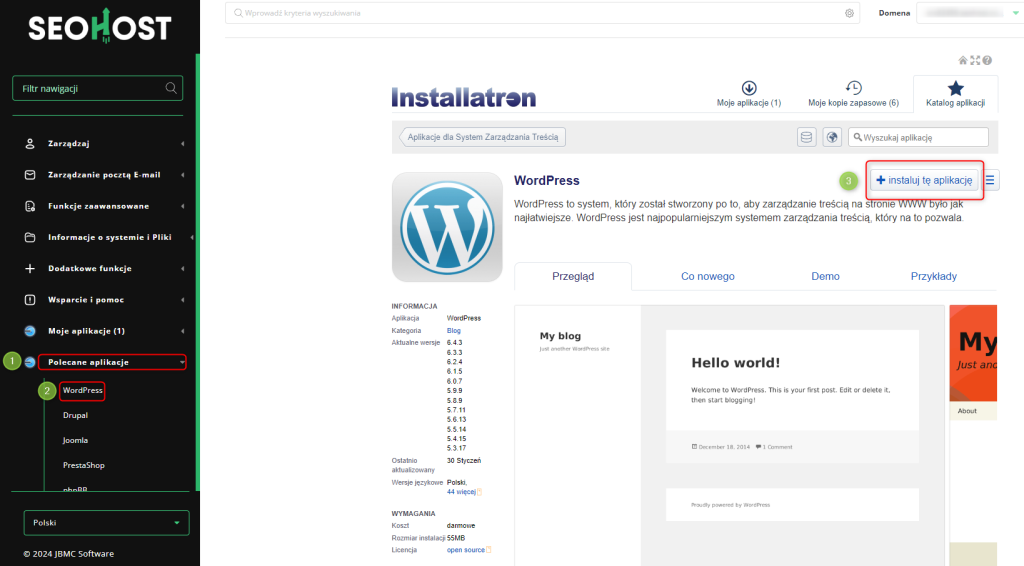Select WordPress in Polecane aplikacje list
1024x566 pixels.
tap(83, 390)
